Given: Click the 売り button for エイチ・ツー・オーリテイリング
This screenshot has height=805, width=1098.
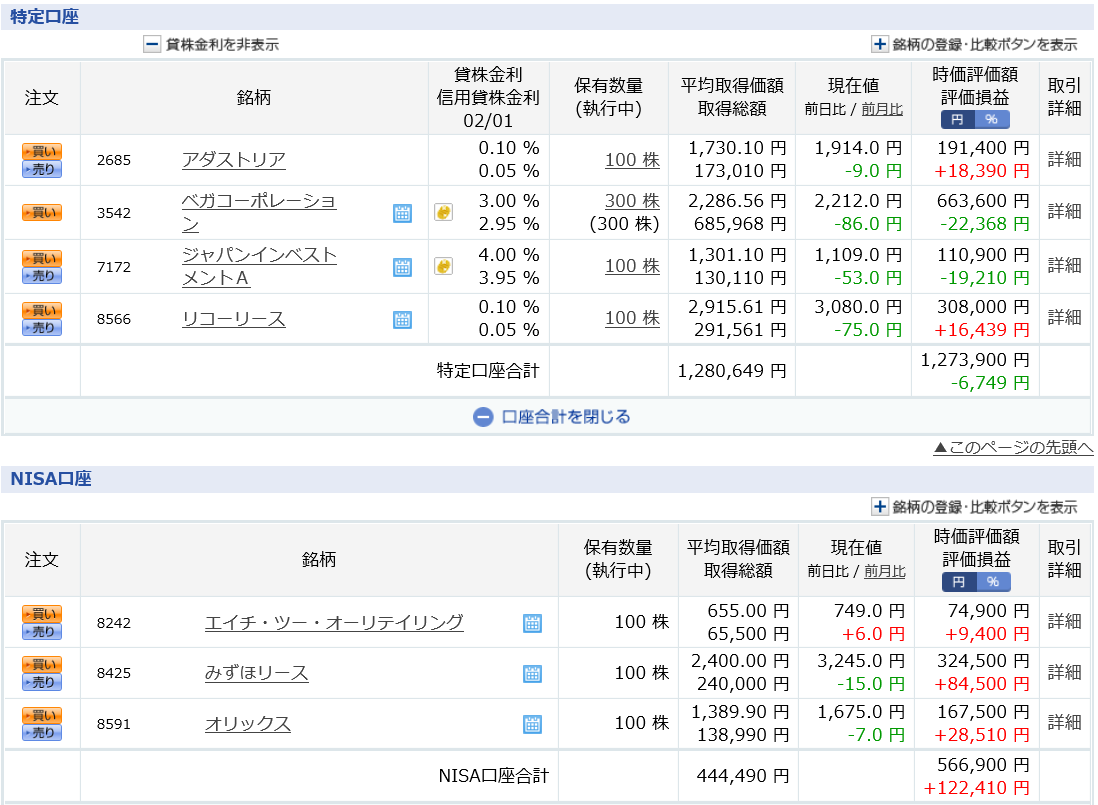Looking at the screenshot, I should (42, 631).
